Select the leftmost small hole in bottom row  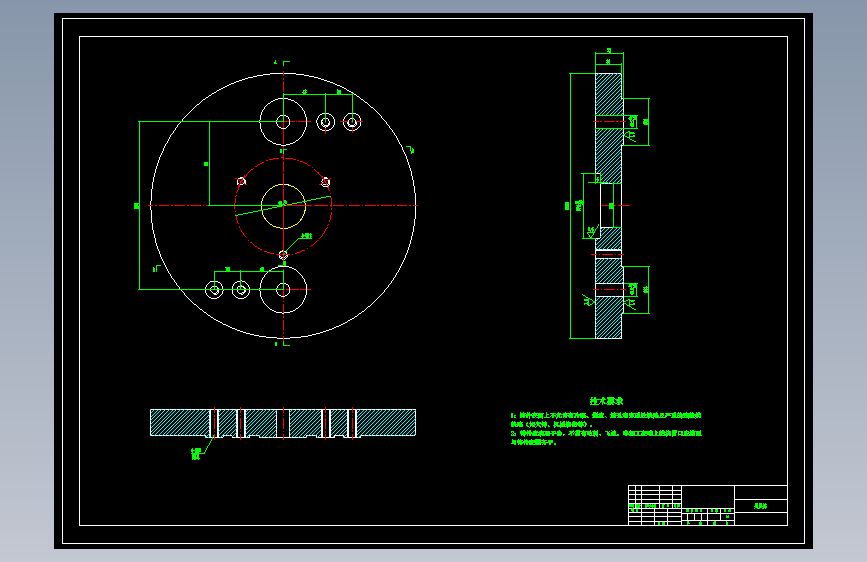pyautogui.click(x=214, y=289)
